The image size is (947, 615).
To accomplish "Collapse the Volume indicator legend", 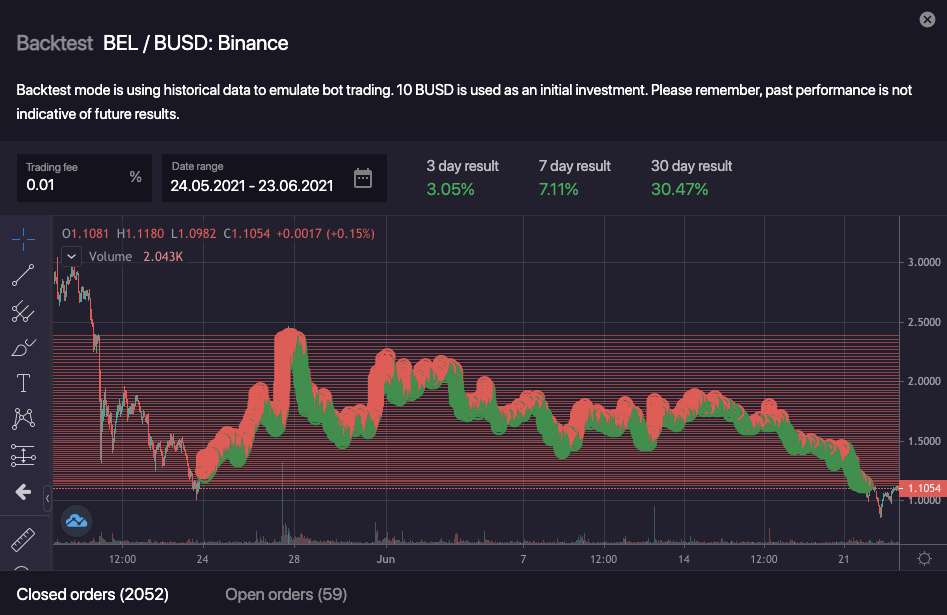I will (72, 256).
